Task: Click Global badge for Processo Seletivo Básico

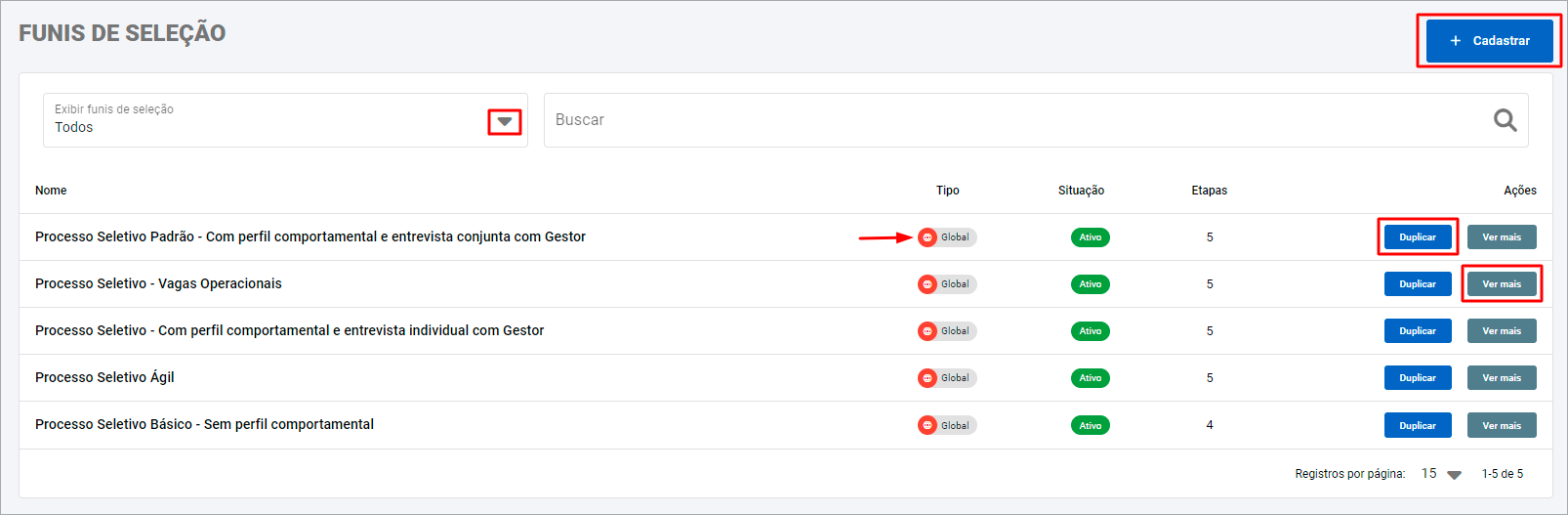Action: (947, 425)
